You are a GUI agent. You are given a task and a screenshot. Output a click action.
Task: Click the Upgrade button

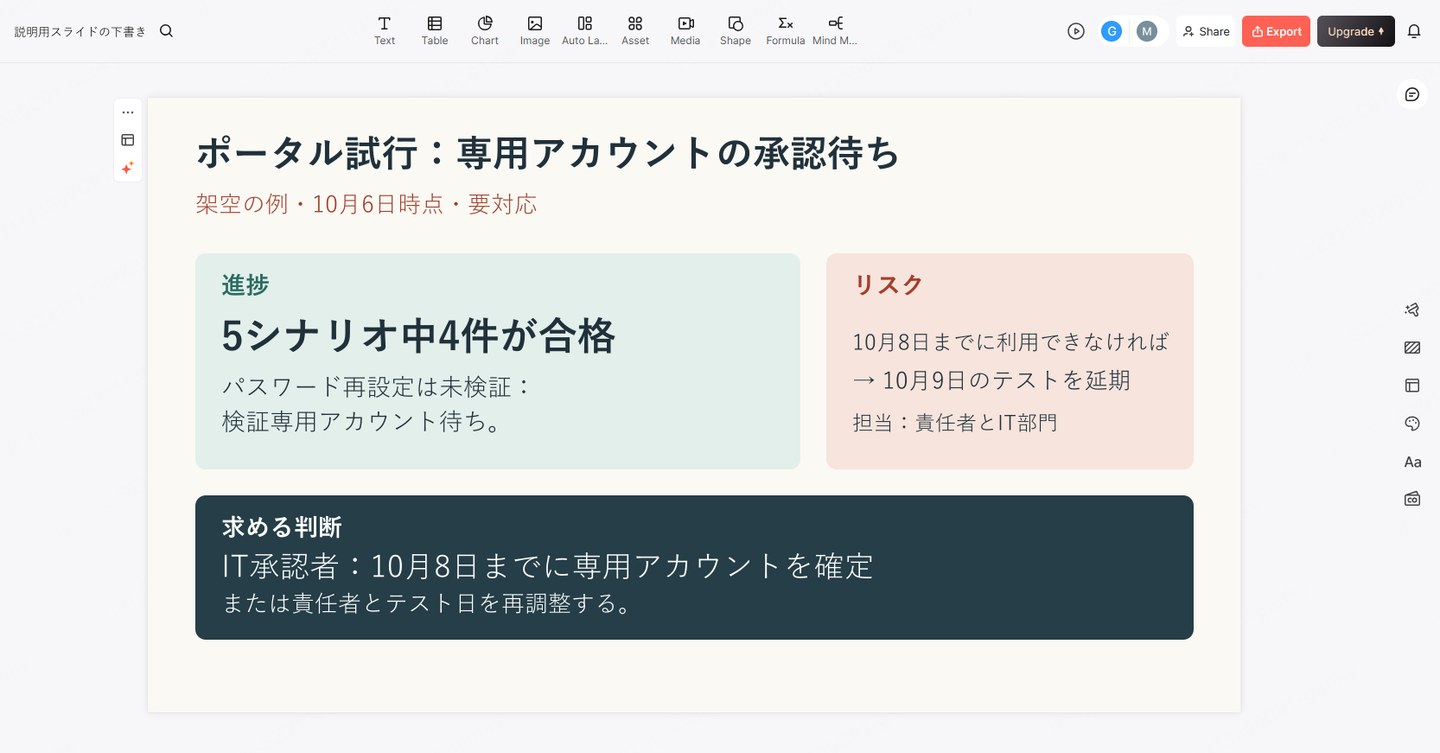pyautogui.click(x=1356, y=31)
